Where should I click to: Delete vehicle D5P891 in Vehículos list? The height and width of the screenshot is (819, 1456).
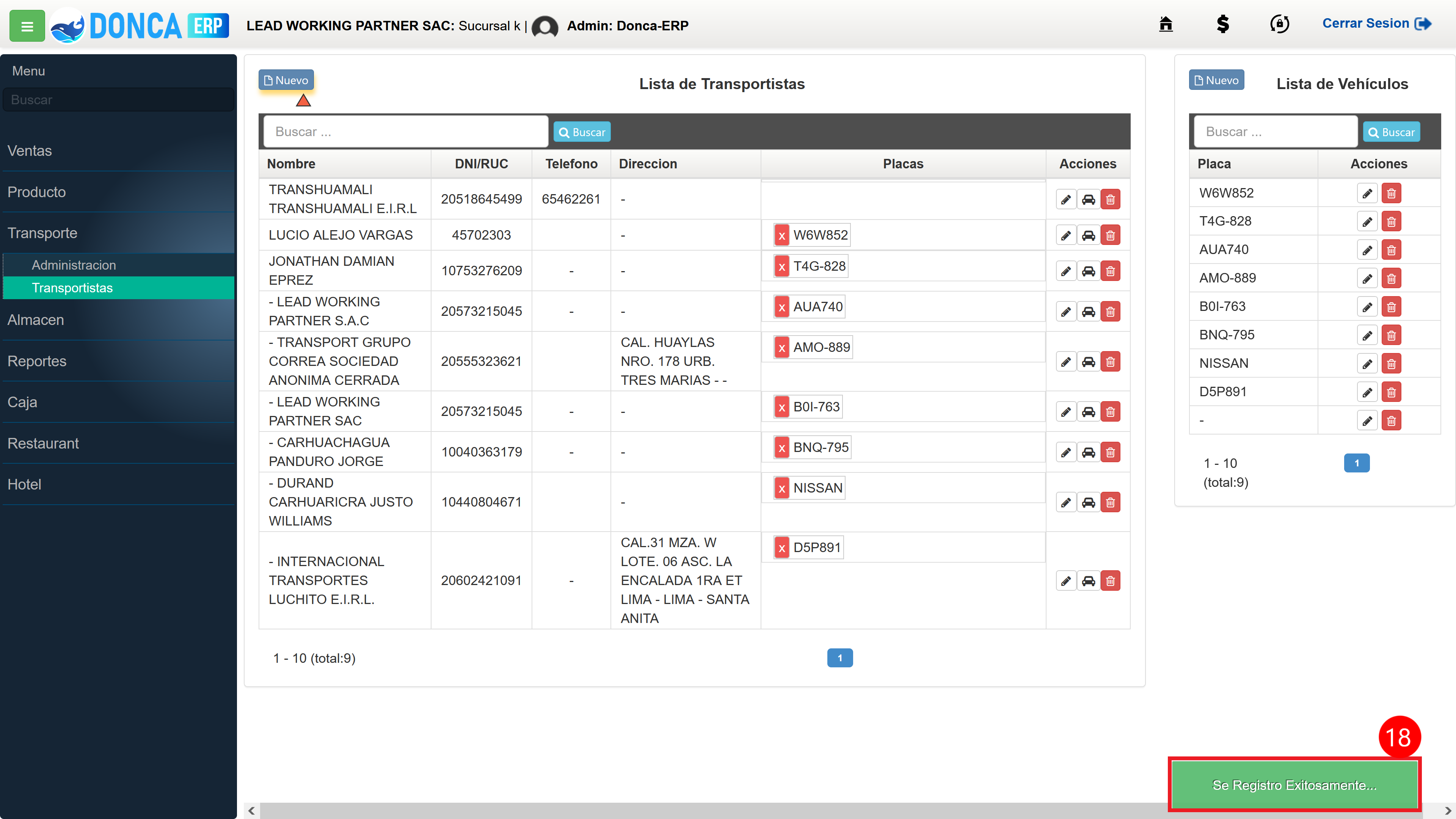[x=1391, y=392]
